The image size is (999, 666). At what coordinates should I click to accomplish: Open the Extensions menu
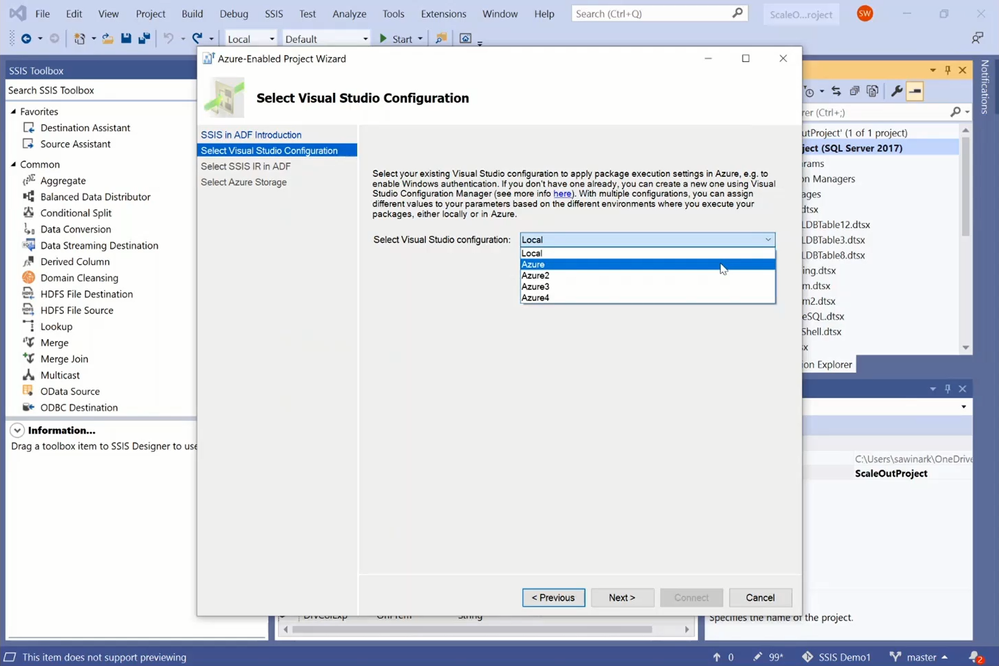443,13
